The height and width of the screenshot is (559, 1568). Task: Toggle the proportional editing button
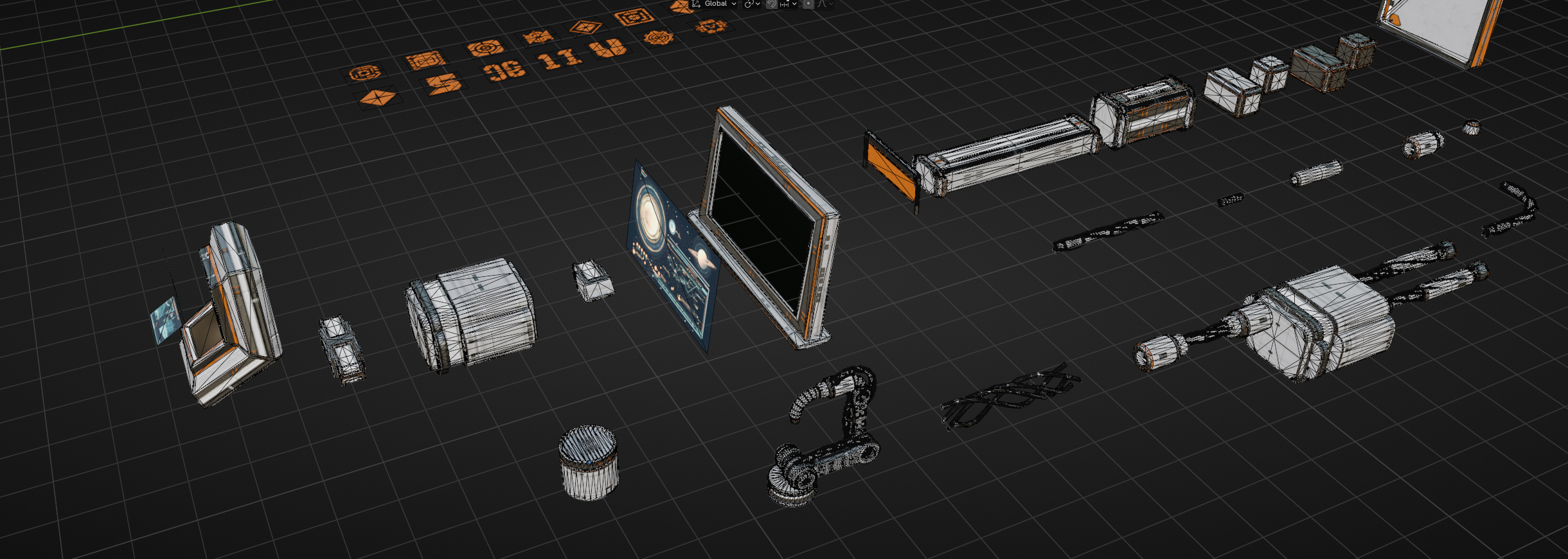pos(808,4)
